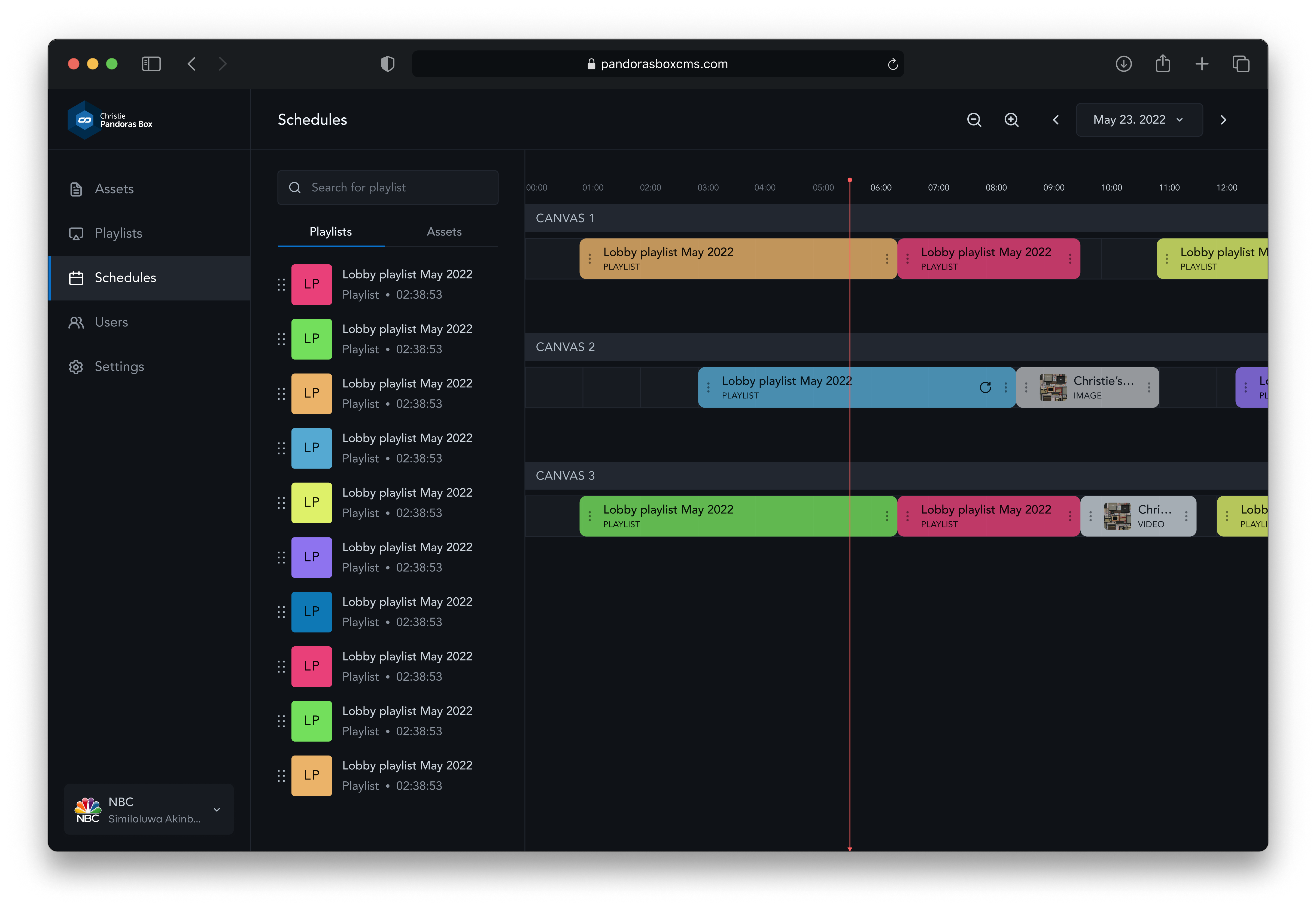The width and height of the screenshot is (1316, 908).
Task: Click repeat icon on blue Canvas 2 playlist
Action: (x=985, y=387)
